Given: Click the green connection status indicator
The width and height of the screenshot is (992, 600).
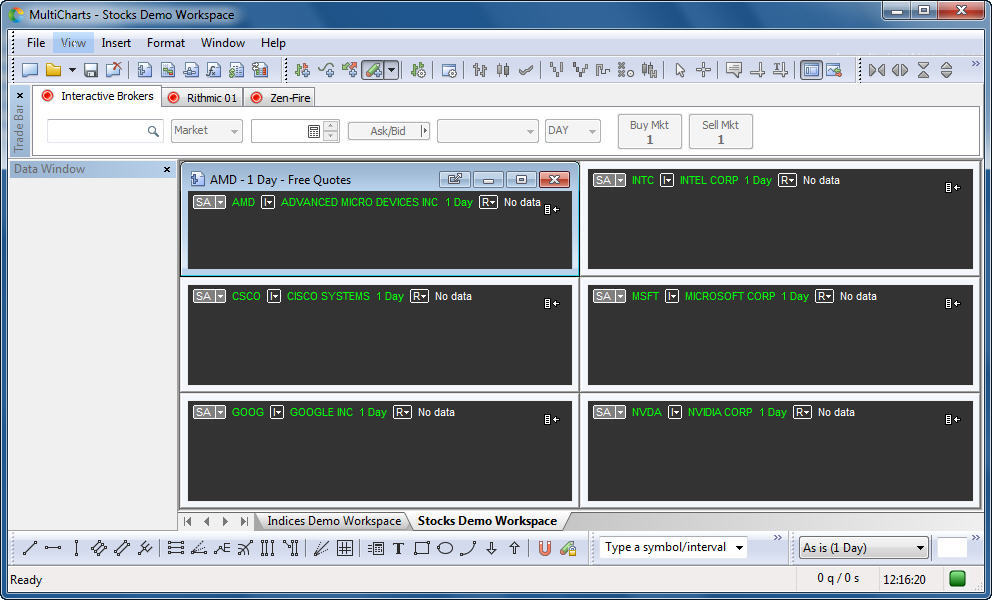Looking at the screenshot, I should click(x=958, y=578).
